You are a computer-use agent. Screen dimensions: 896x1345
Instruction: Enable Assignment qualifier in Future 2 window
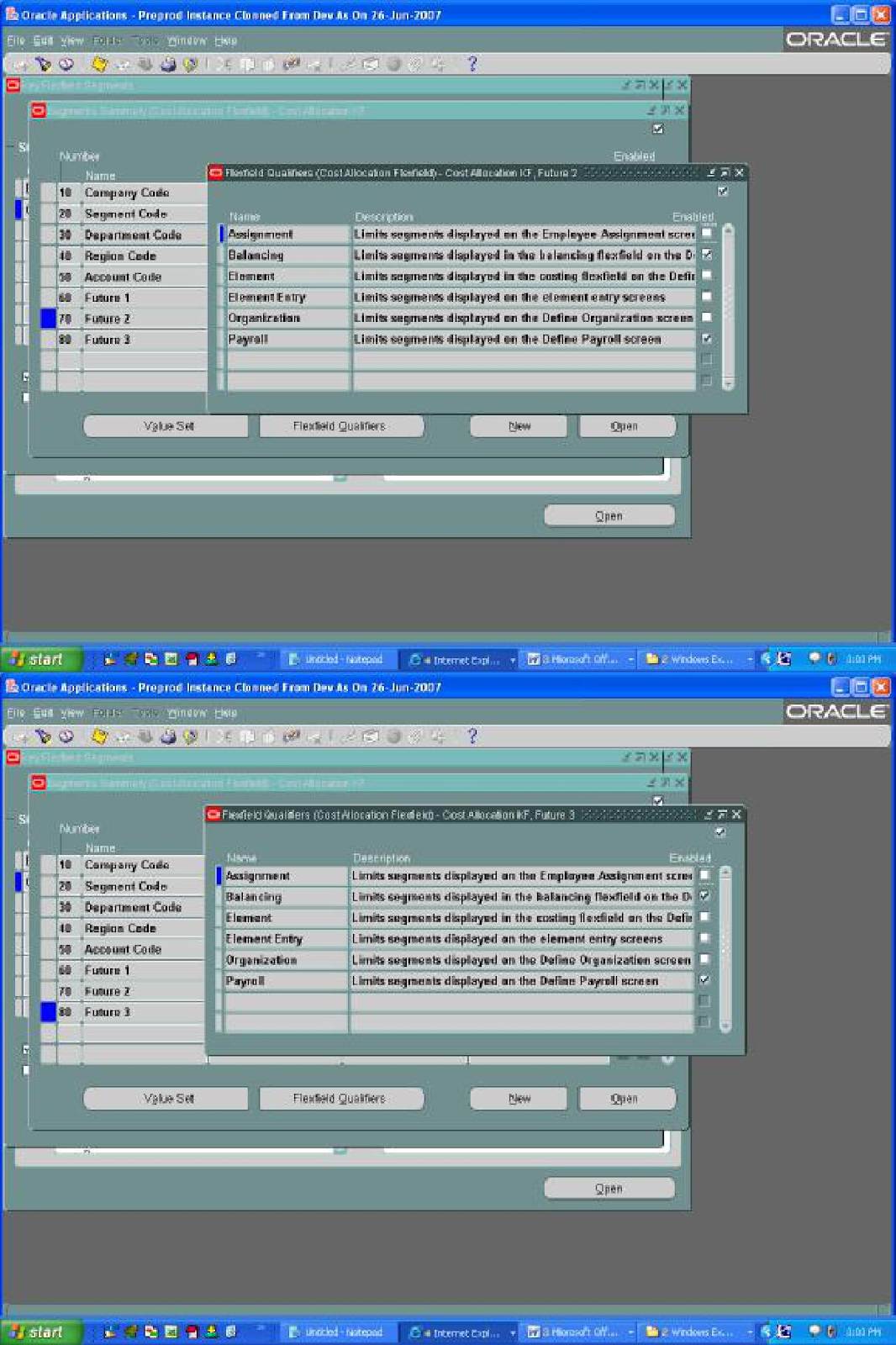point(707,234)
